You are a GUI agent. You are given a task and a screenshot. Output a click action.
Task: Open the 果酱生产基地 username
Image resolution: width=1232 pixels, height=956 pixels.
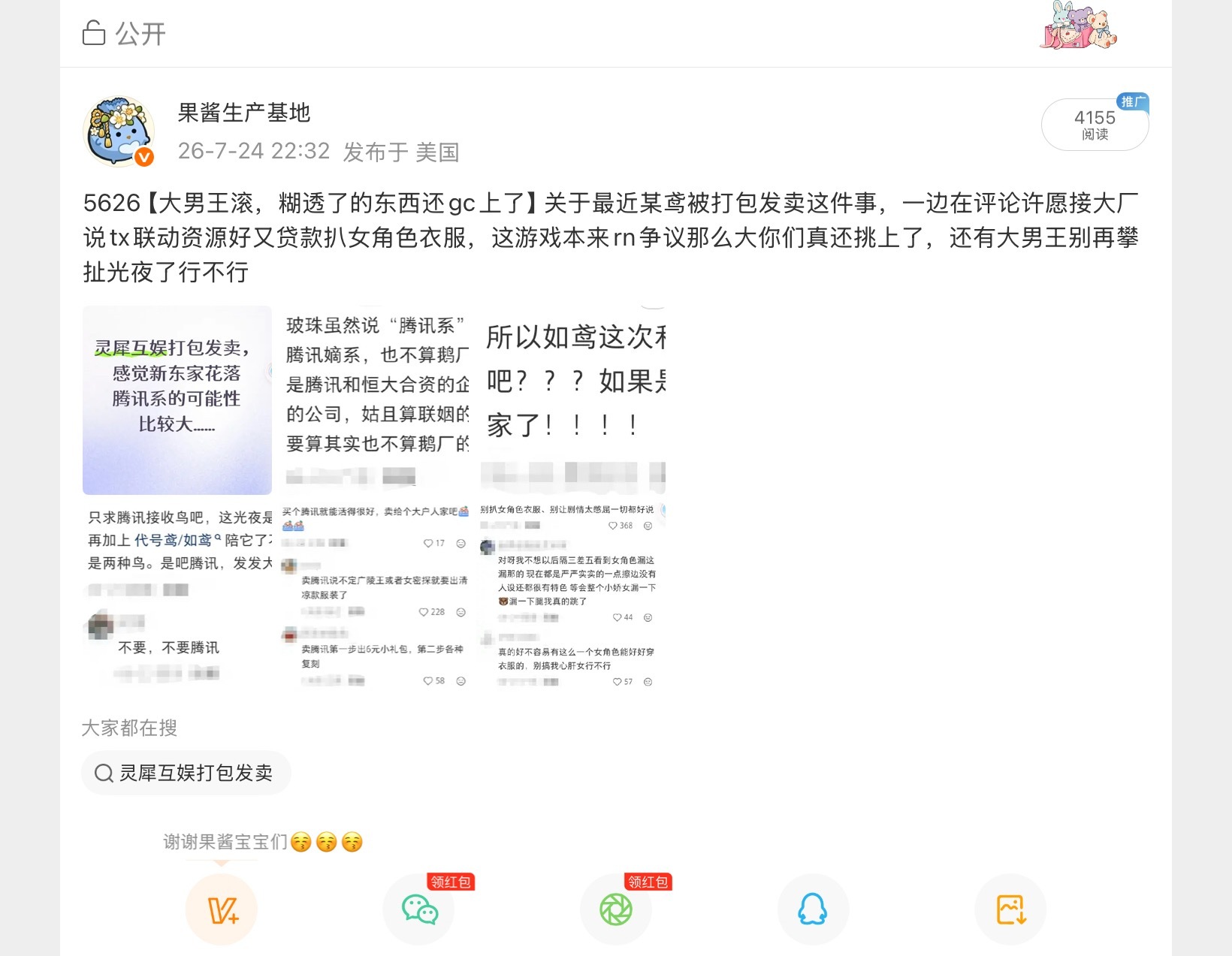coord(244,113)
